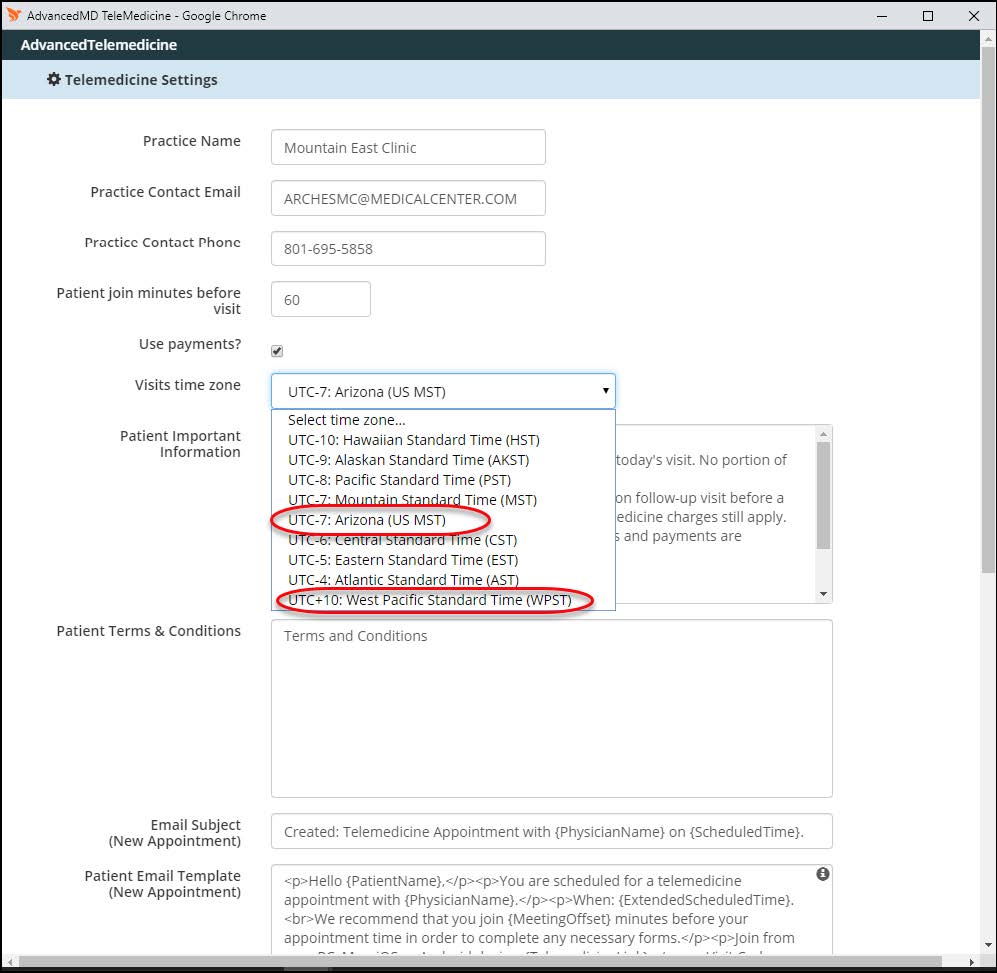Click the info icon on Patient Email Template
The height and width of the screenshot is (973, 997).
[822, 874]
